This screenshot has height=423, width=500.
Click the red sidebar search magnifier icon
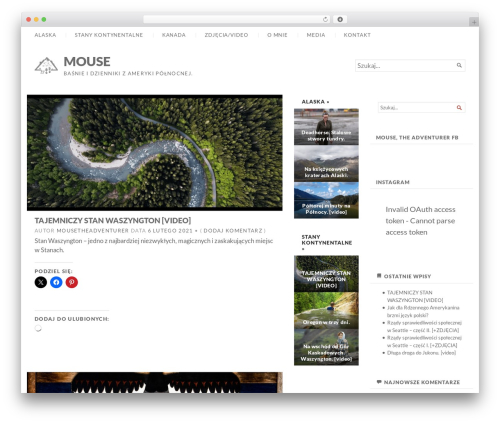(x=459, y=107)
